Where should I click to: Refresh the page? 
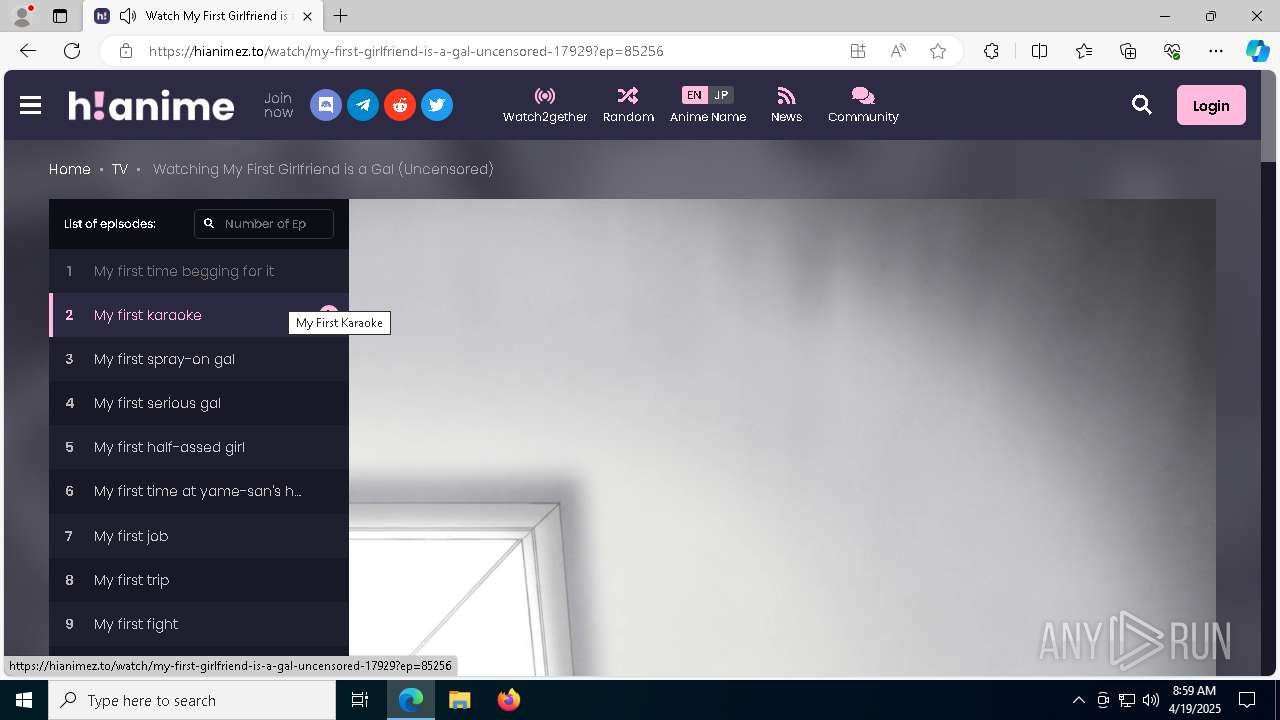pyautogui.click(x=72, y=51)
